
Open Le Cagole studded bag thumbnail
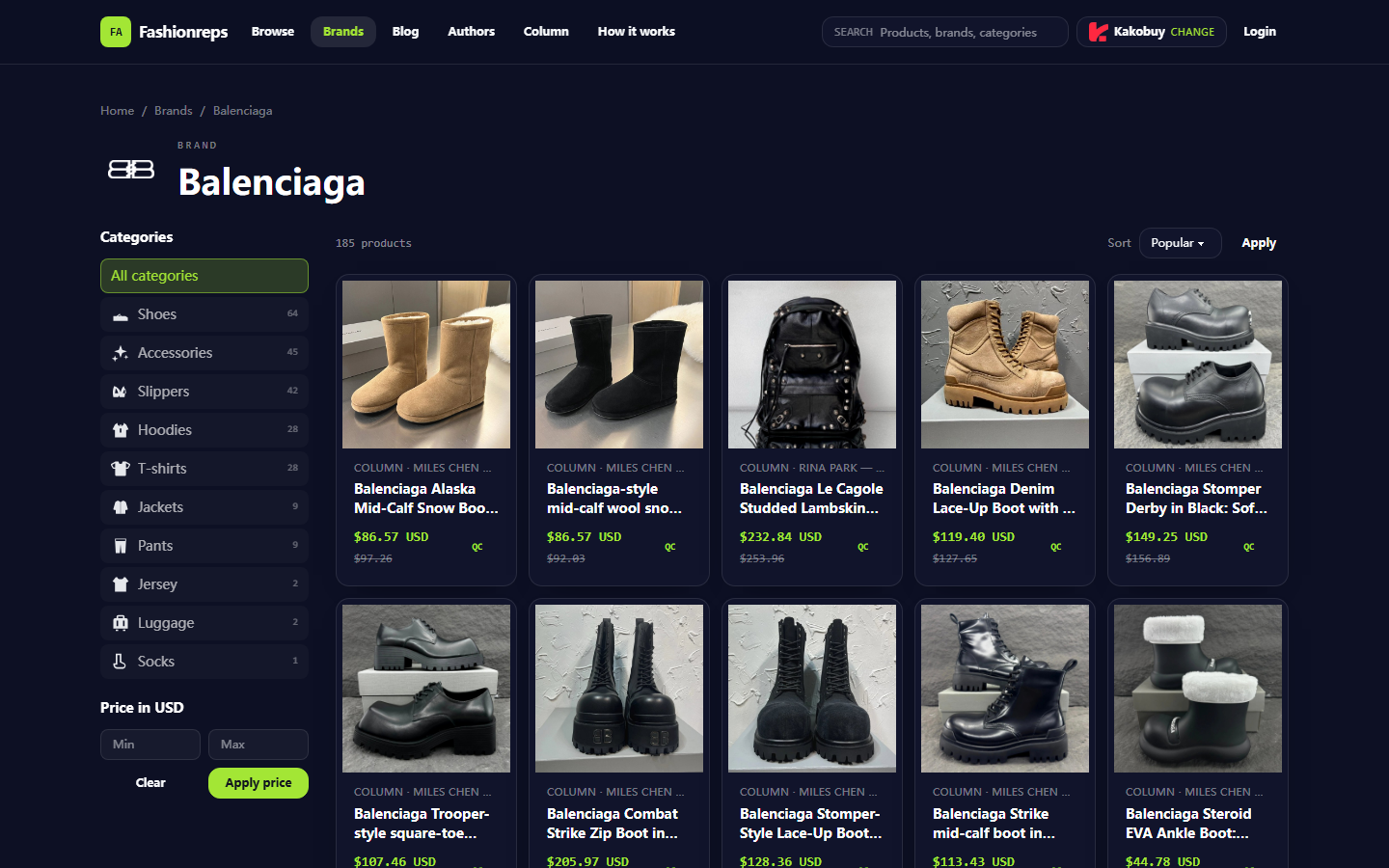[812, 365]
